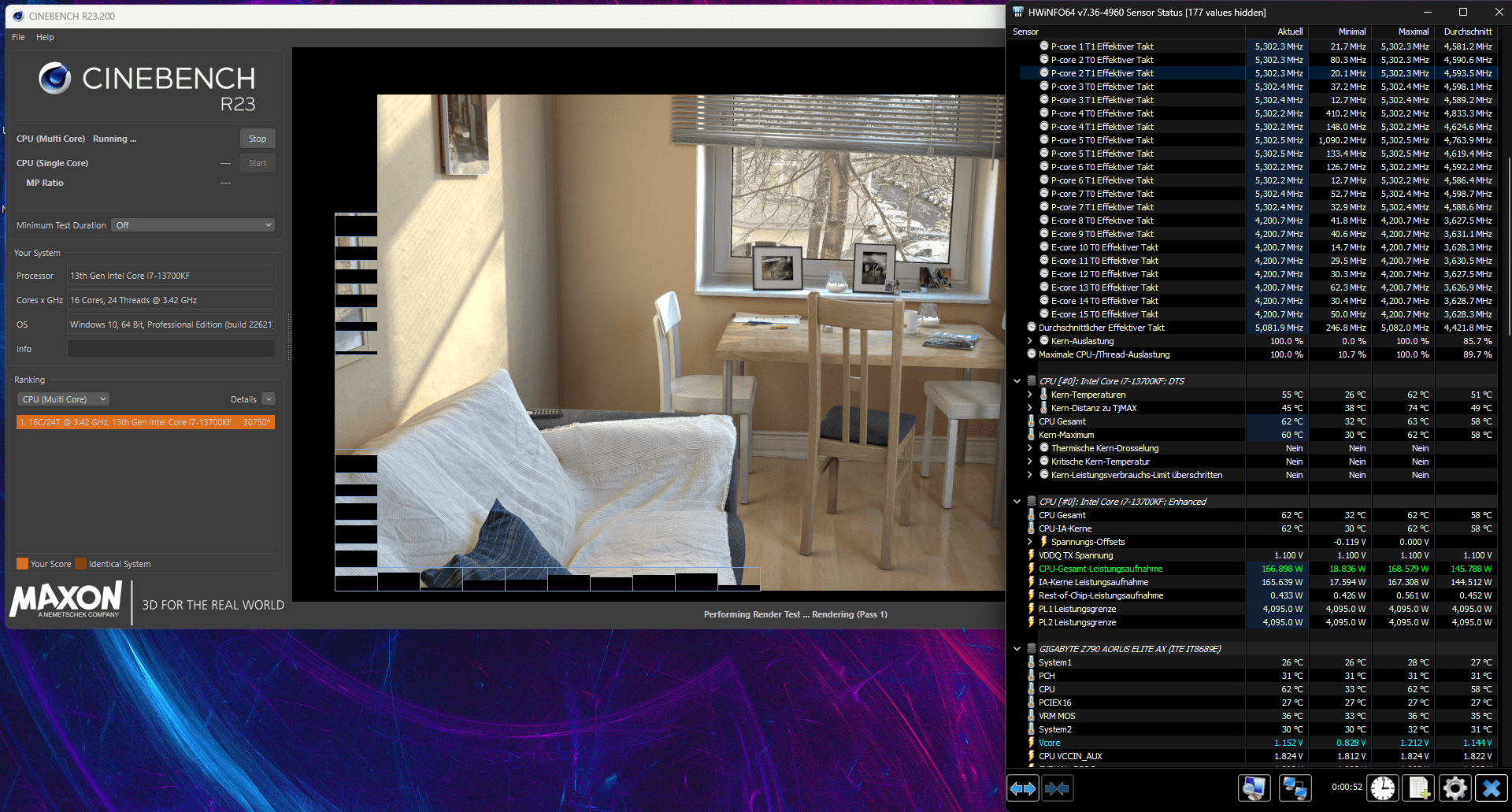1512x812 pixels.
Task: Click GIGABYTE Z790 AORUS chip icon
Action: pyautogui.click(x=1031, y=649)
